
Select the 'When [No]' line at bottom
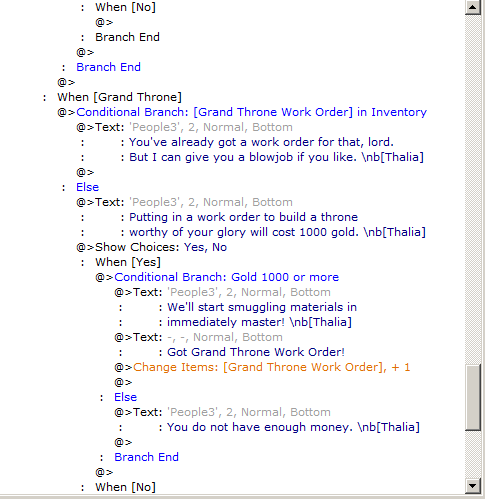pyautogui.click(x=125, y=487)
